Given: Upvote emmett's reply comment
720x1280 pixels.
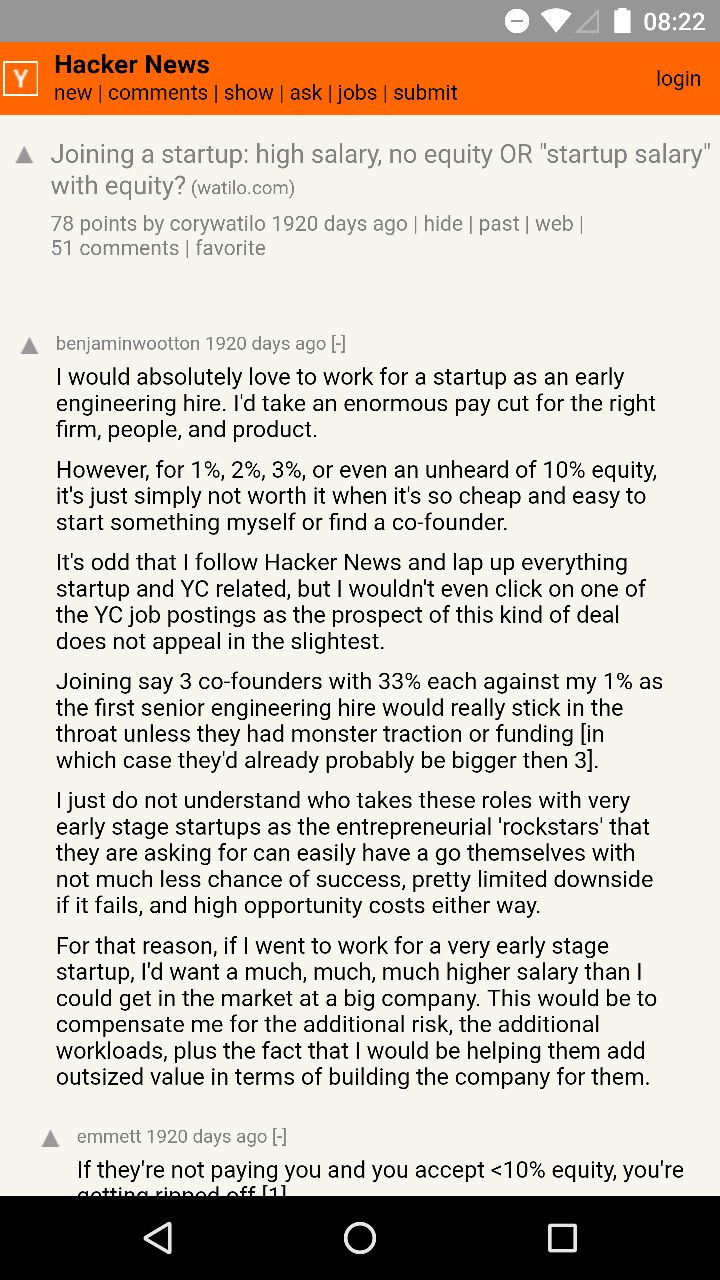Looking at the screenshot, I should tap(51, 1139).
